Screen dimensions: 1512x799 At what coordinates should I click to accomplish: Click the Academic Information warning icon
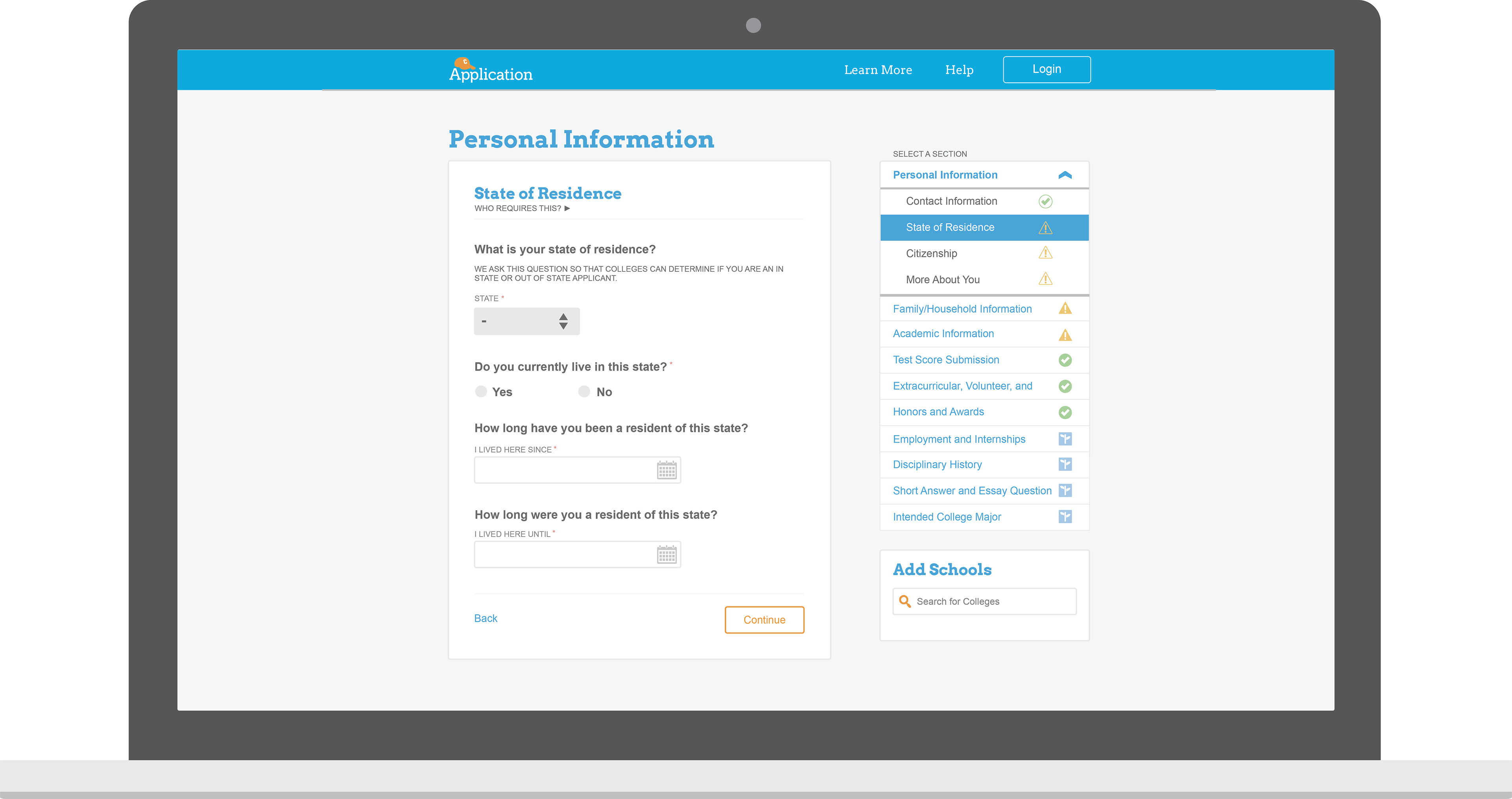(x=1065, y=335)
